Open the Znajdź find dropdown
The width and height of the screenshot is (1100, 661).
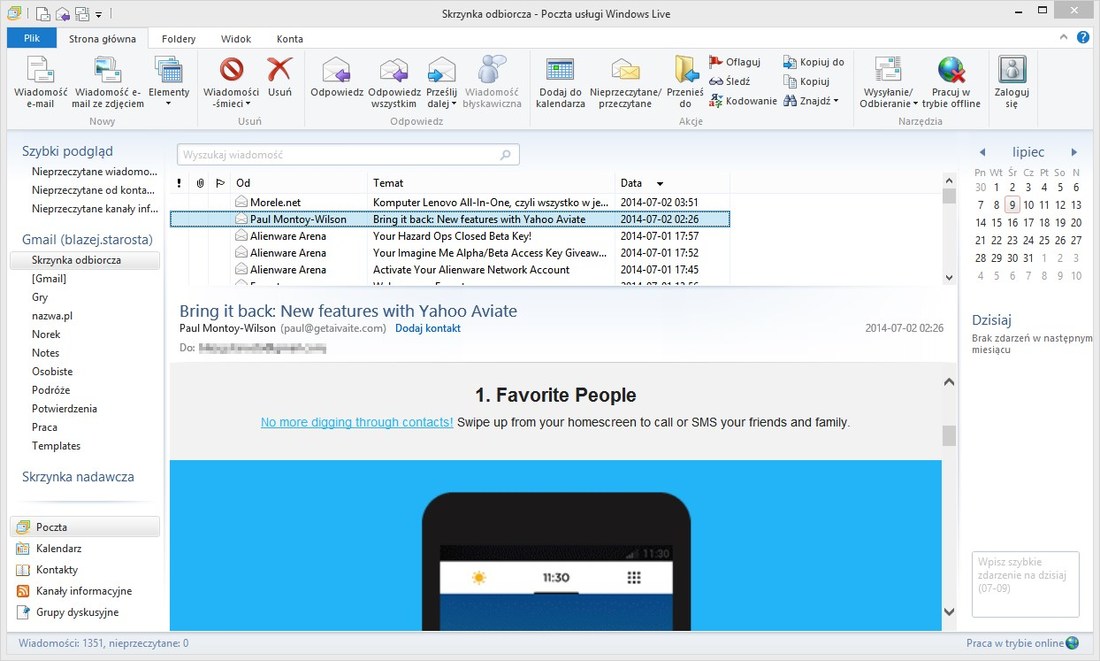click(810, 101)
